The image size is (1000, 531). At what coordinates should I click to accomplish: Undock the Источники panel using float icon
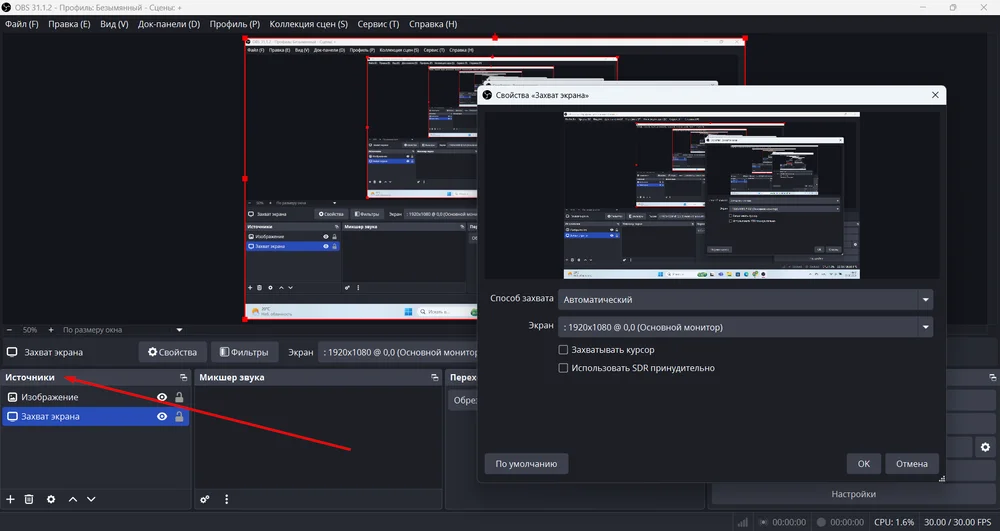(x=183, y=378)
